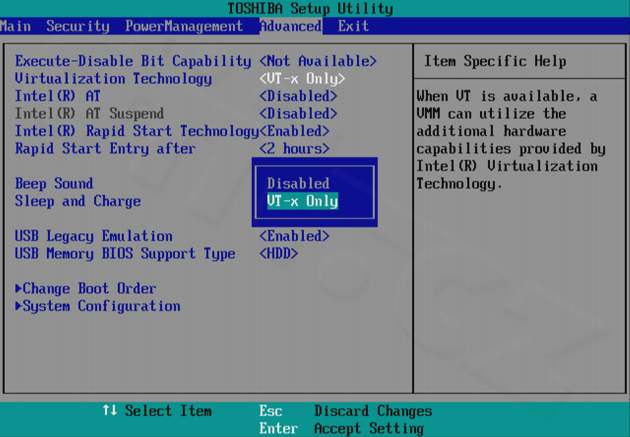Open the Main tab

(x=15, y=27)
